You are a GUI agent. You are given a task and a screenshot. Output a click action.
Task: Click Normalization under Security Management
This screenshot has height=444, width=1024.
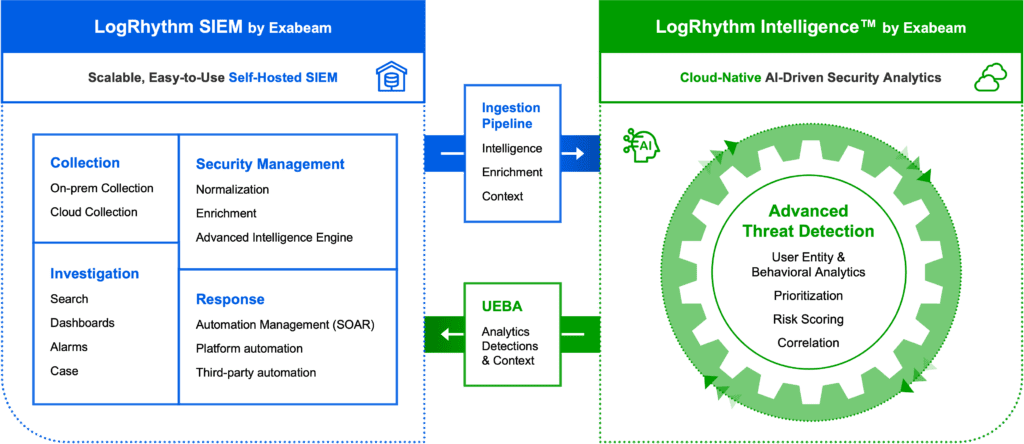tap(232, 189)
